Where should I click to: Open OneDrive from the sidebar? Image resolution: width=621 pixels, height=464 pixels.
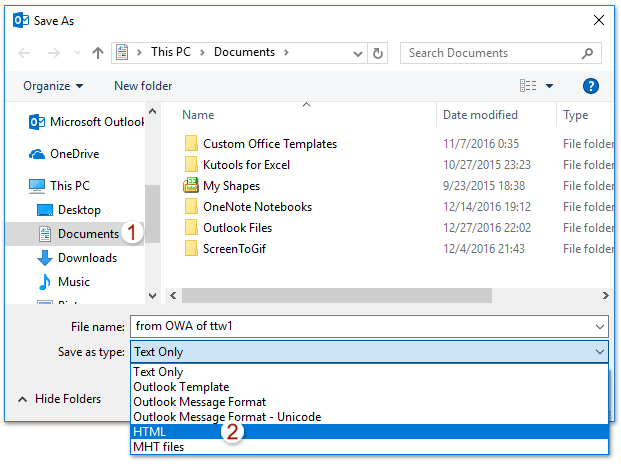[64, 154]
